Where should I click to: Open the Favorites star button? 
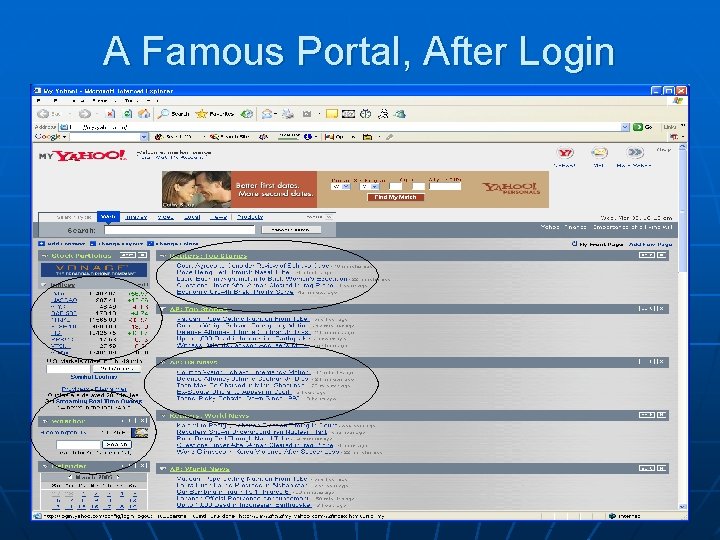pyautogui.click(x=214, y=113)
